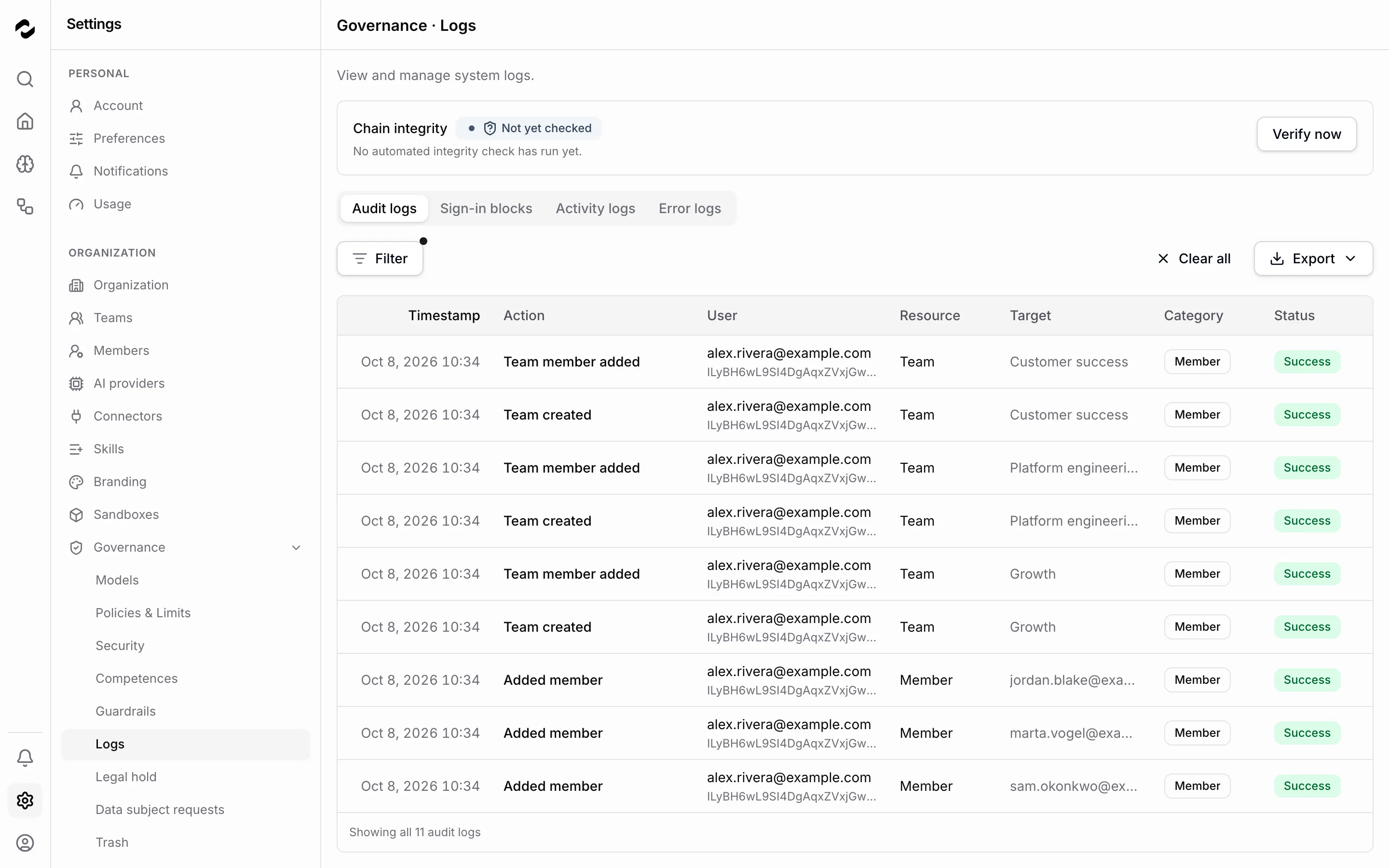Click the Not yet checked status badge

(x=529, y=128)
